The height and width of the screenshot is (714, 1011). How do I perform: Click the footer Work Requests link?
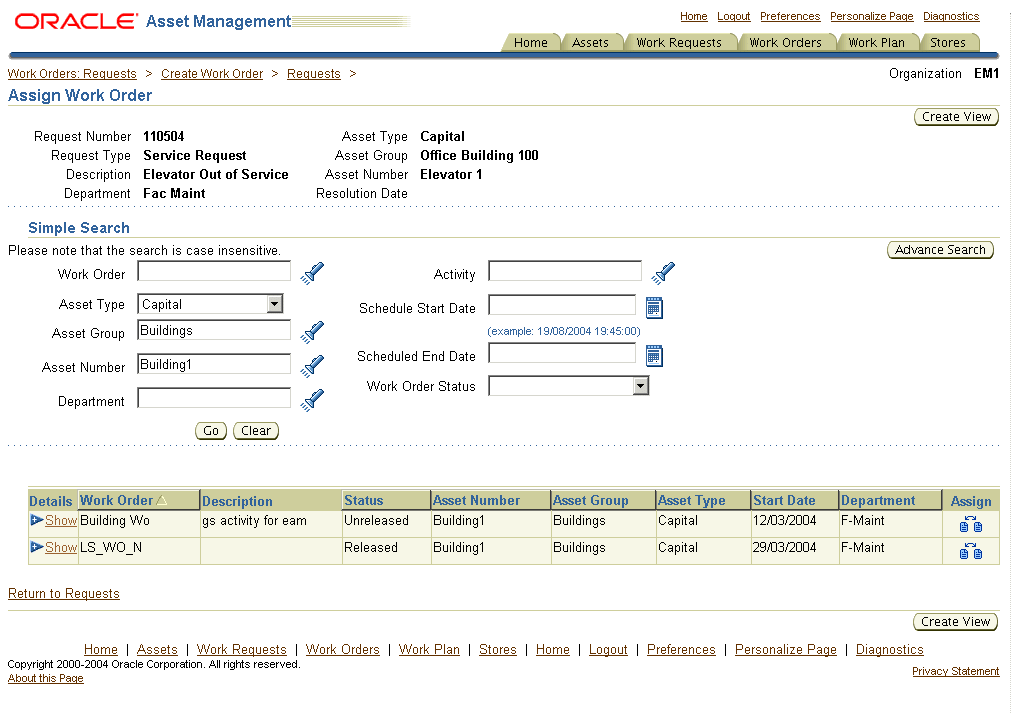pyautogui.click(x=242, y=650)
